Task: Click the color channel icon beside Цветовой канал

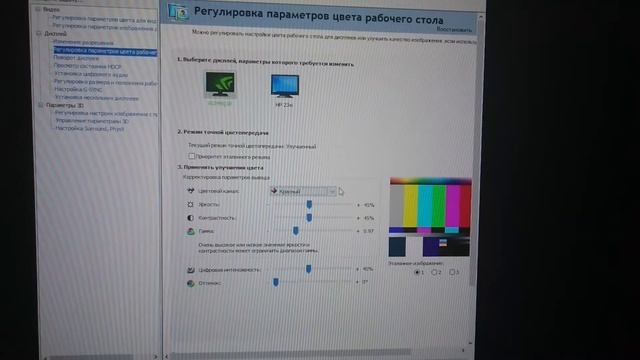Action: point(190,191)
